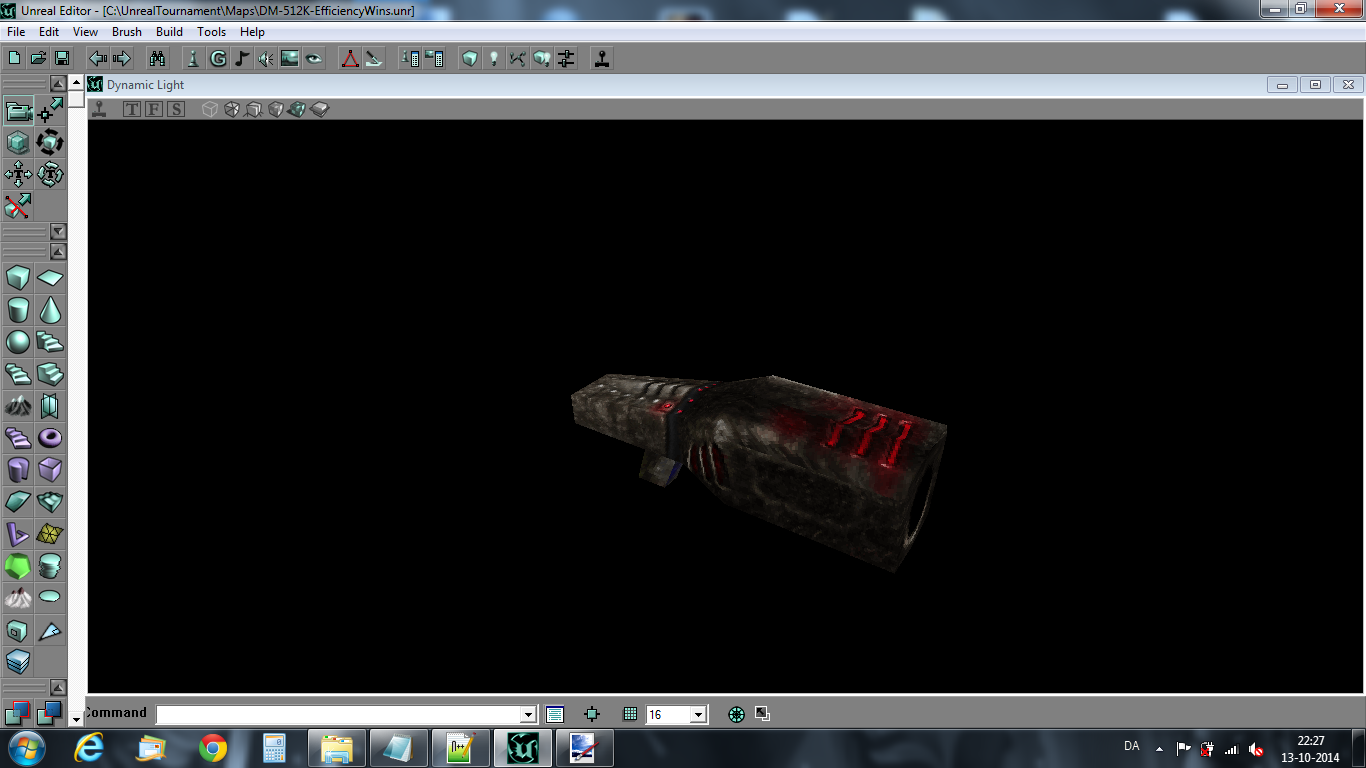The image size is (1366, 768).
Task: Switch viewport to Front view (F)
Action: [154, 109]
